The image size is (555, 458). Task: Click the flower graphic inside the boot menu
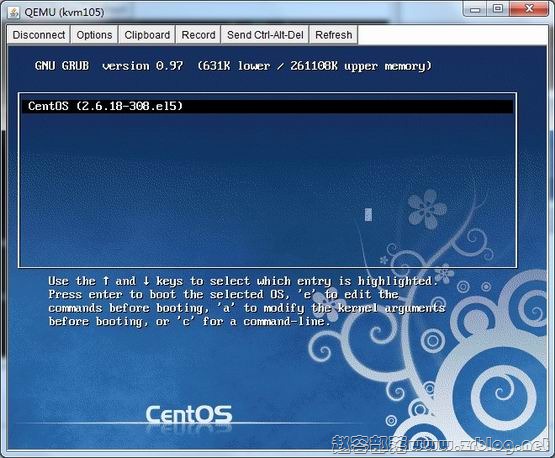pyautogui.click(x=427, y=209)
